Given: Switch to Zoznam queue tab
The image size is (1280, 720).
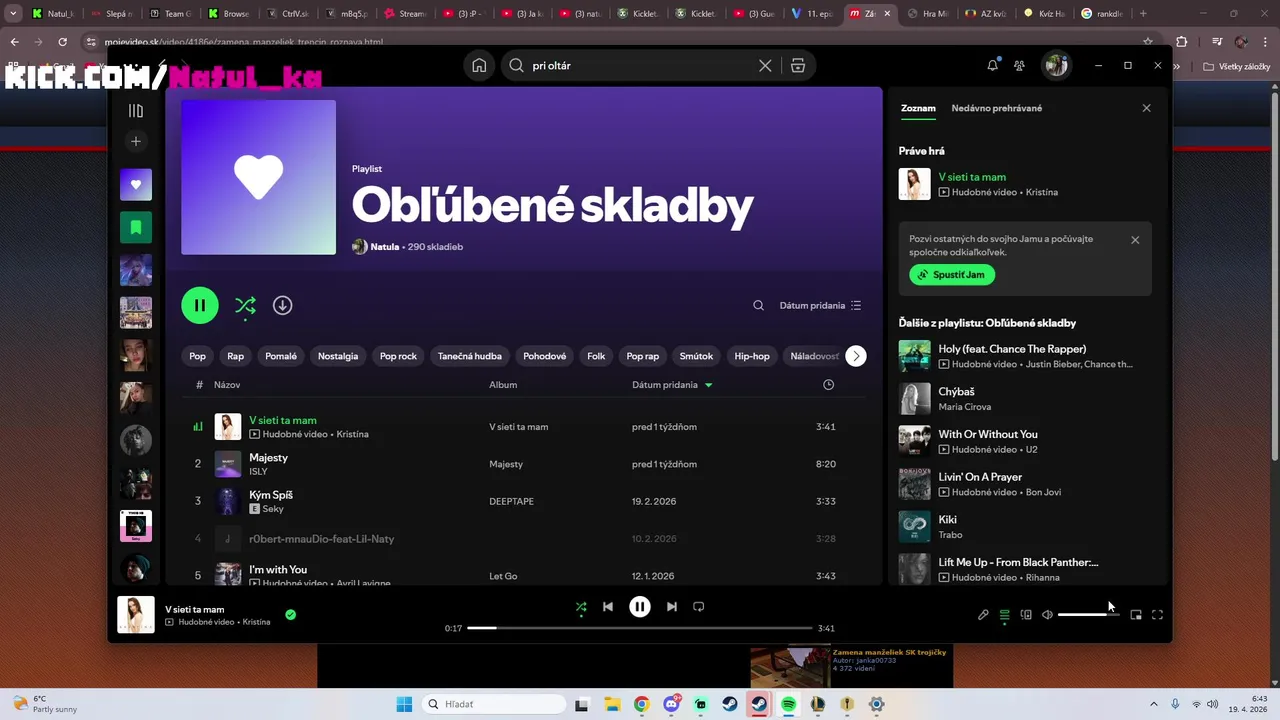Looking at the screenshot, I should (918, 108).
